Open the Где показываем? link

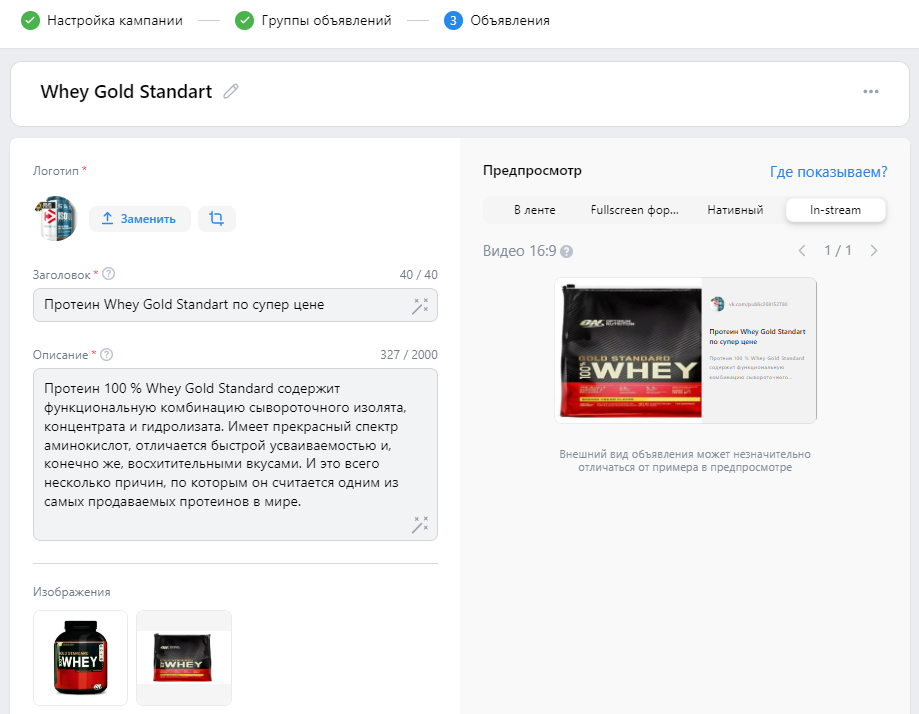pyautogui.click(x=828, y=172)
